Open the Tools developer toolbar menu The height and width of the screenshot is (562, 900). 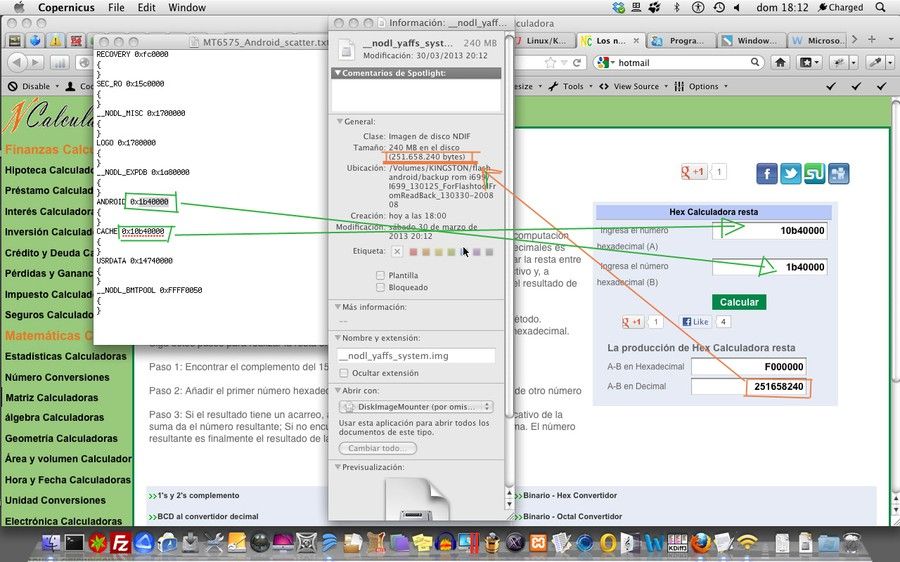(x=570, y=86)
